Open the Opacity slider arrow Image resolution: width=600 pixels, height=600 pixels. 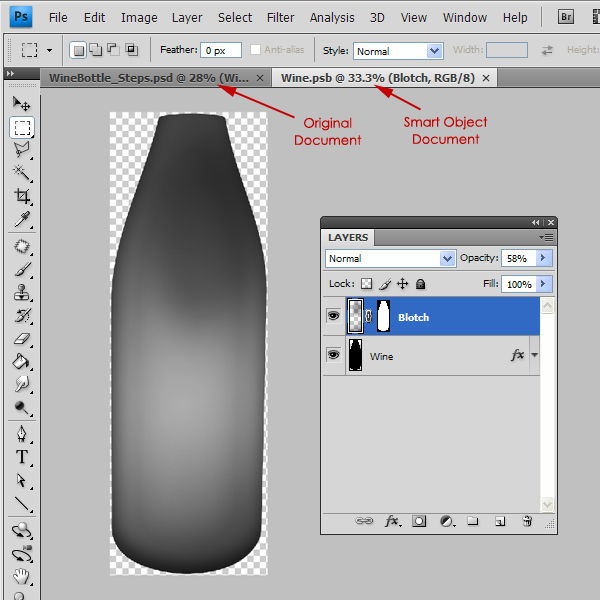[544, 258]
